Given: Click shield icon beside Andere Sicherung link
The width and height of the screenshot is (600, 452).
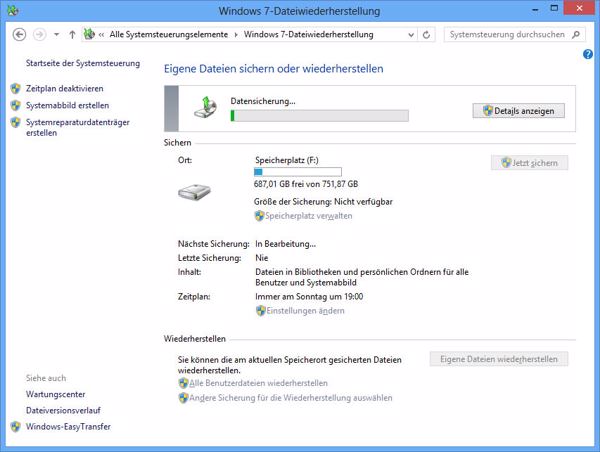Looking at the screenshot, I should (183, 398).
